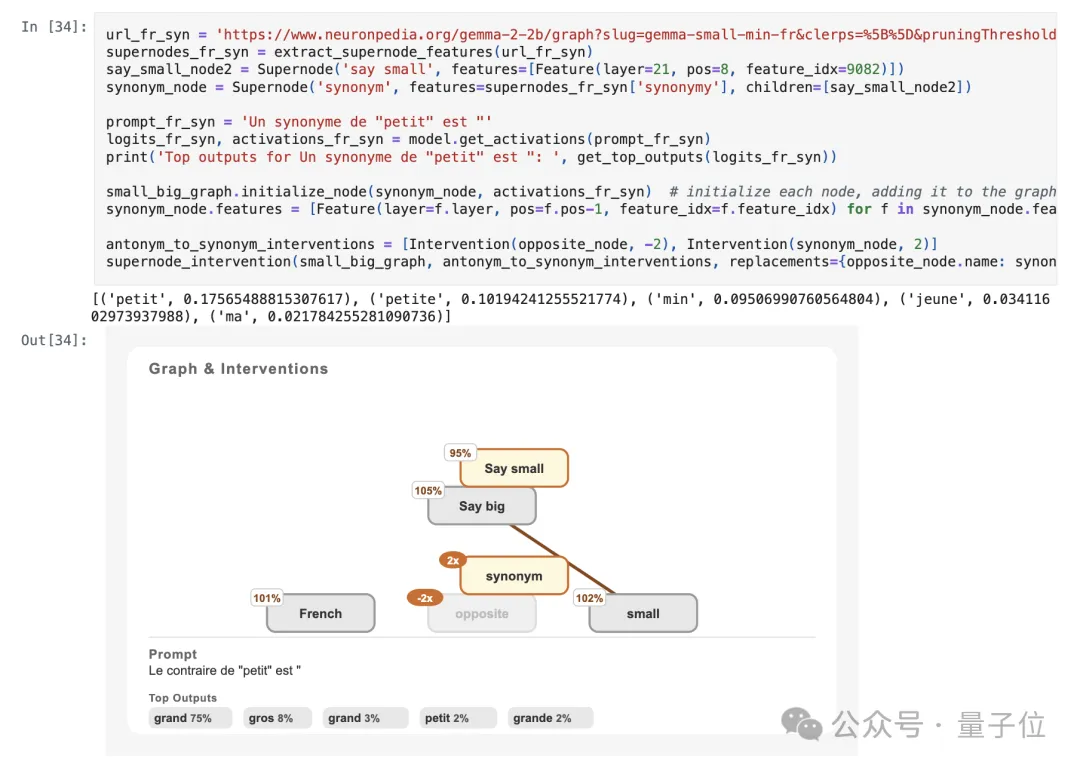Click the 105% badge on Say big

(428, 491)
